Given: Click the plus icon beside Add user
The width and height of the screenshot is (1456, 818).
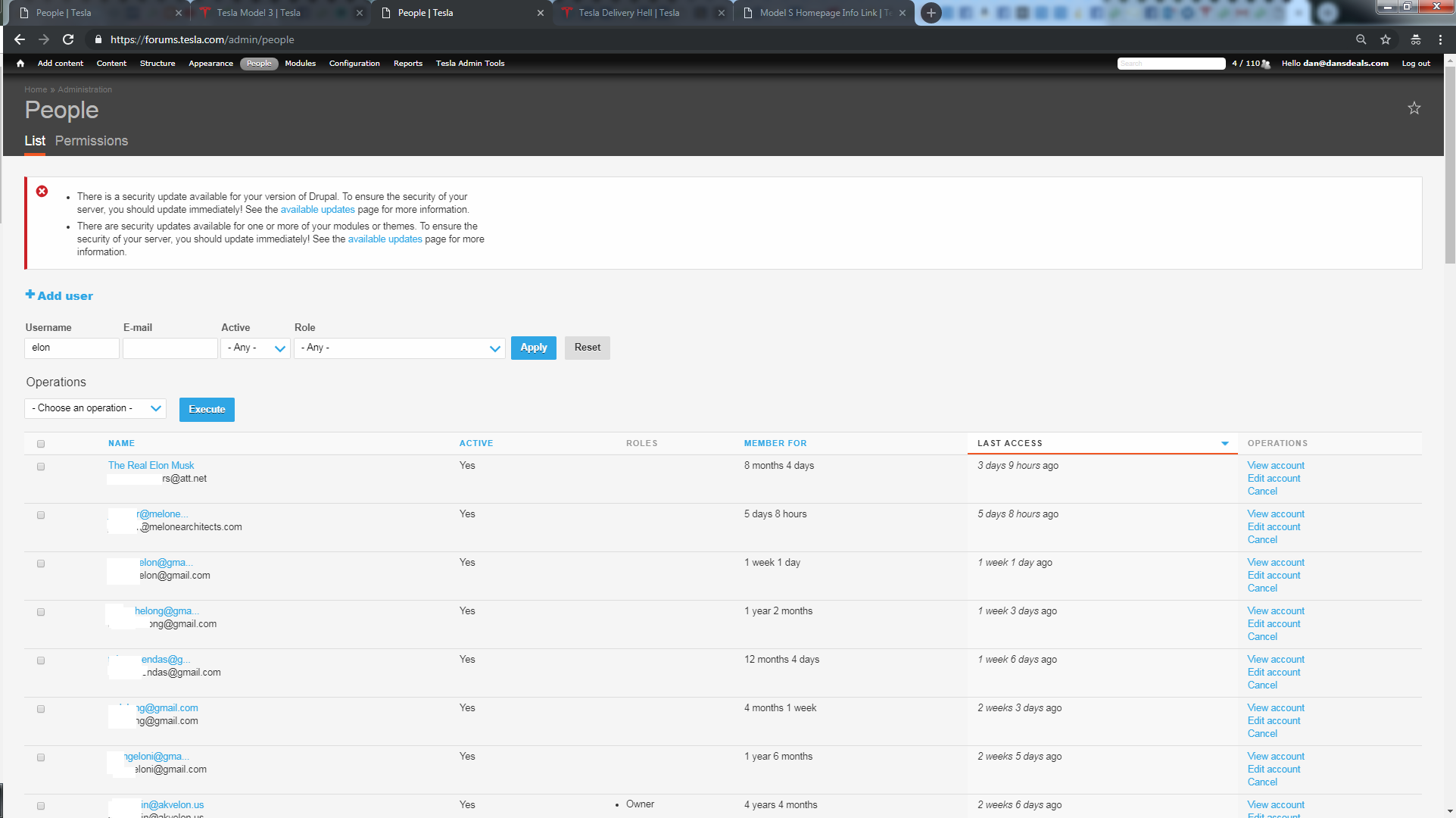Looking at the screenshot, I should (x=30, y=294).
